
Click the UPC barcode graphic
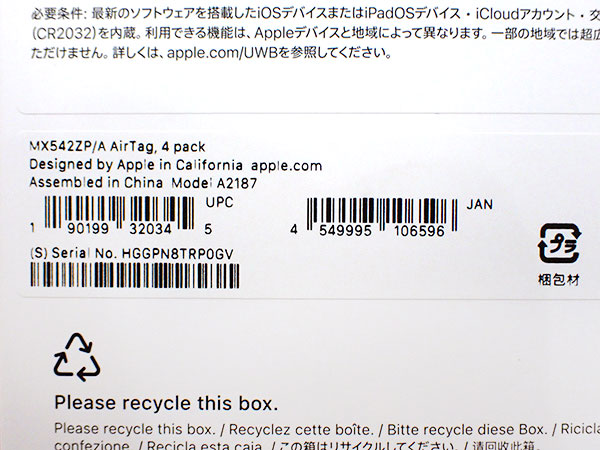119,213
